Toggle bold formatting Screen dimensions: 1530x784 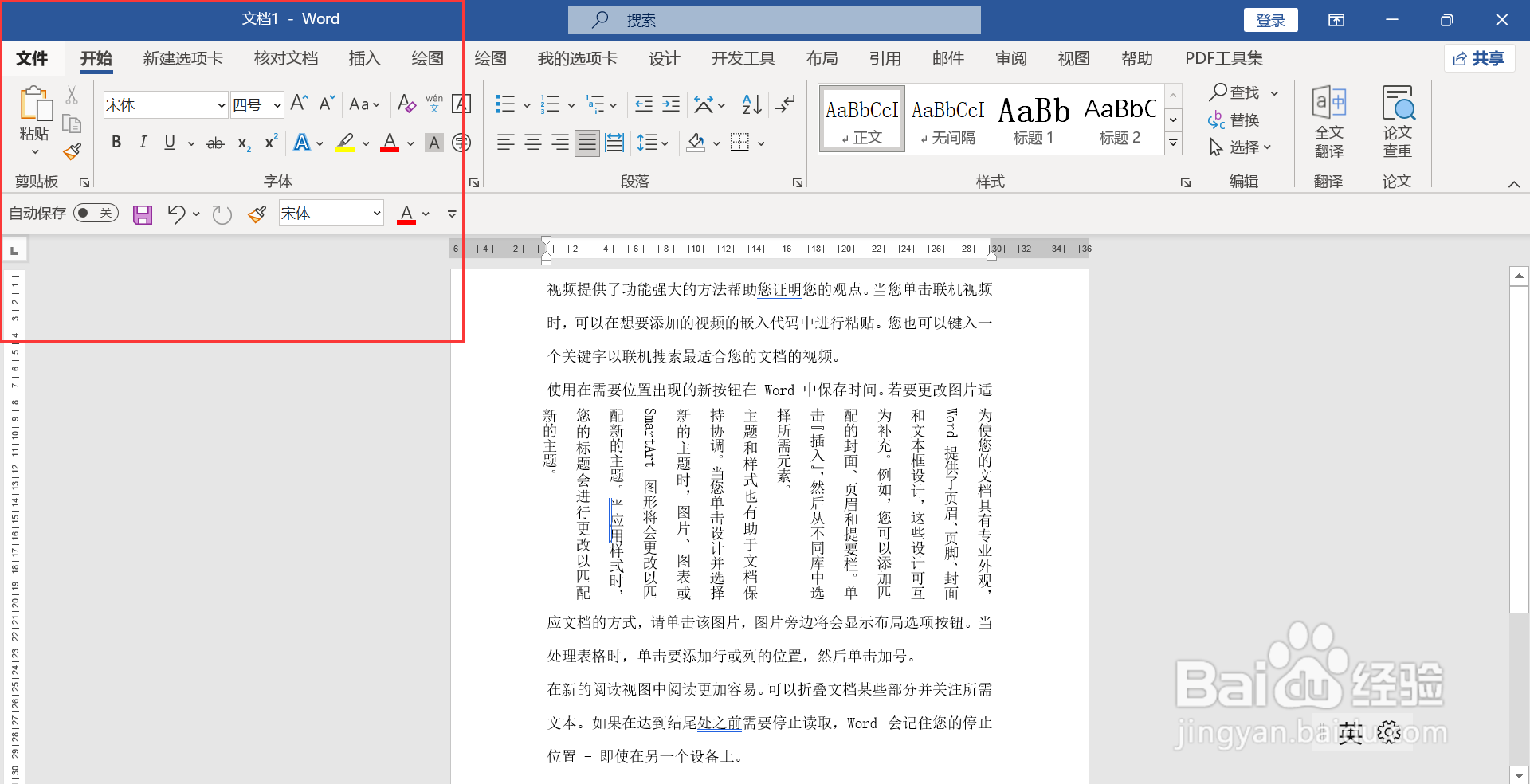(x=116, y=143)
